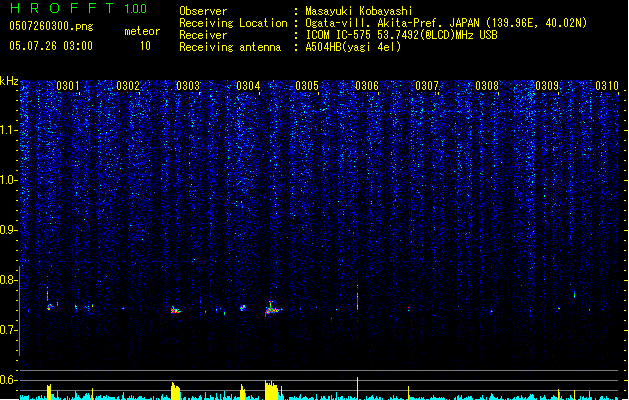Screen dimensions: 629x400
Task: Click the HROFFT 1.0.0 title text
Action: coord(79,8)
